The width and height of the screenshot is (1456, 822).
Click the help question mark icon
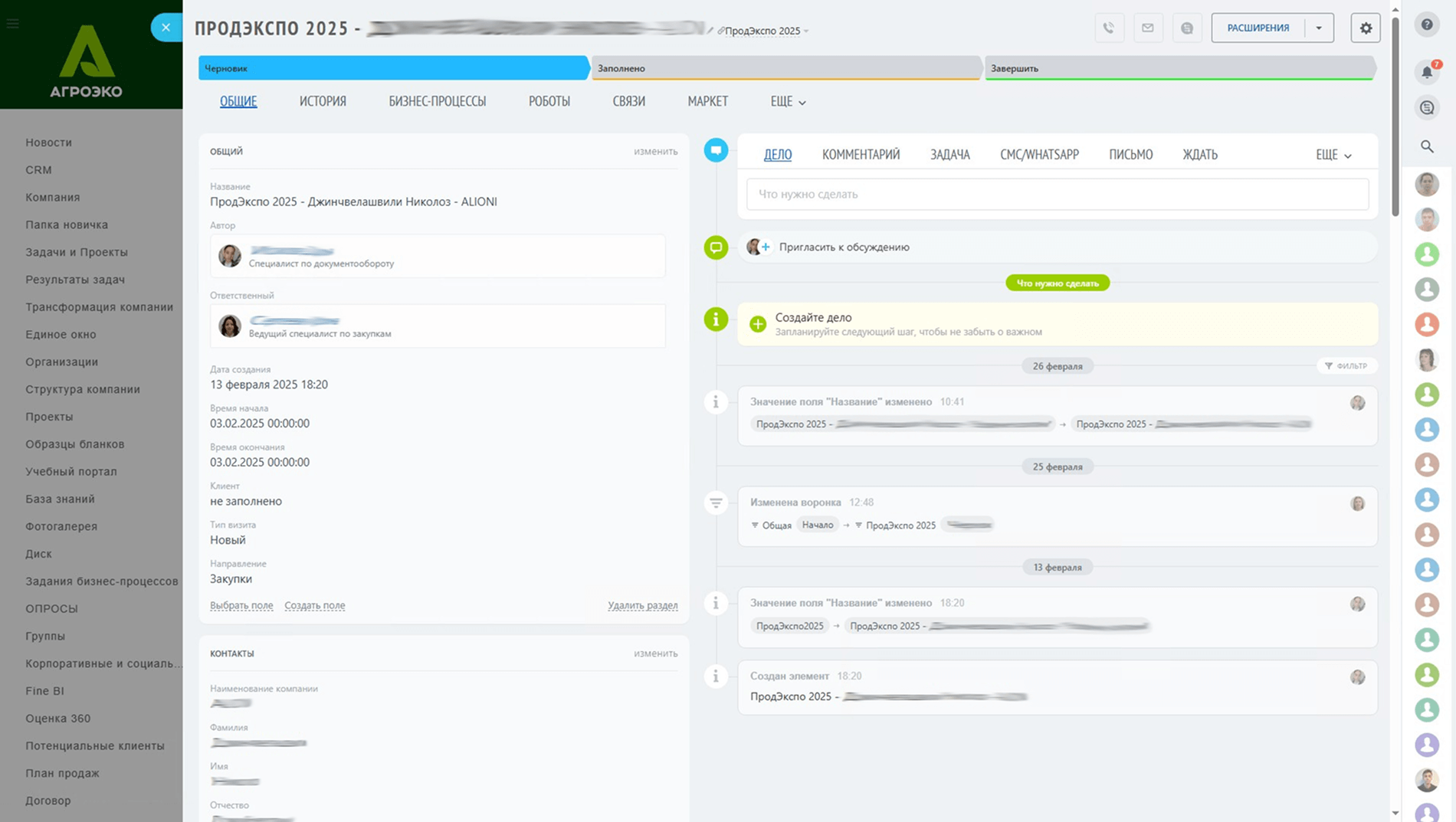click(1427, 25)
